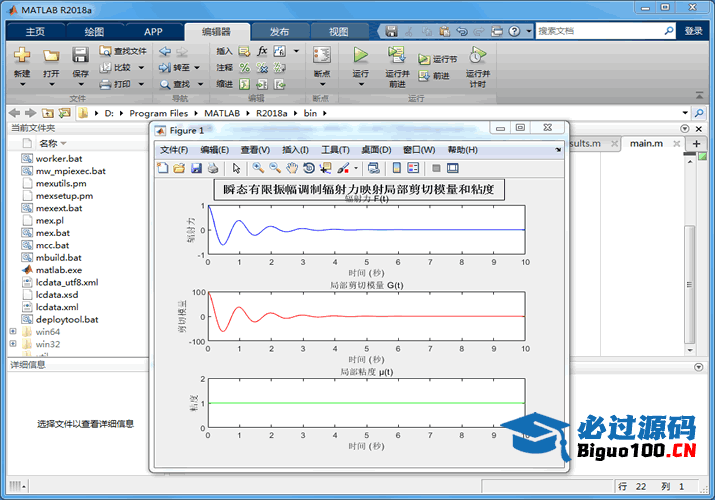Print figure from Figure 1 toolbar
The height and width of the screenshot is (500, 715).
pyautogui.click(x=213, y=168)
